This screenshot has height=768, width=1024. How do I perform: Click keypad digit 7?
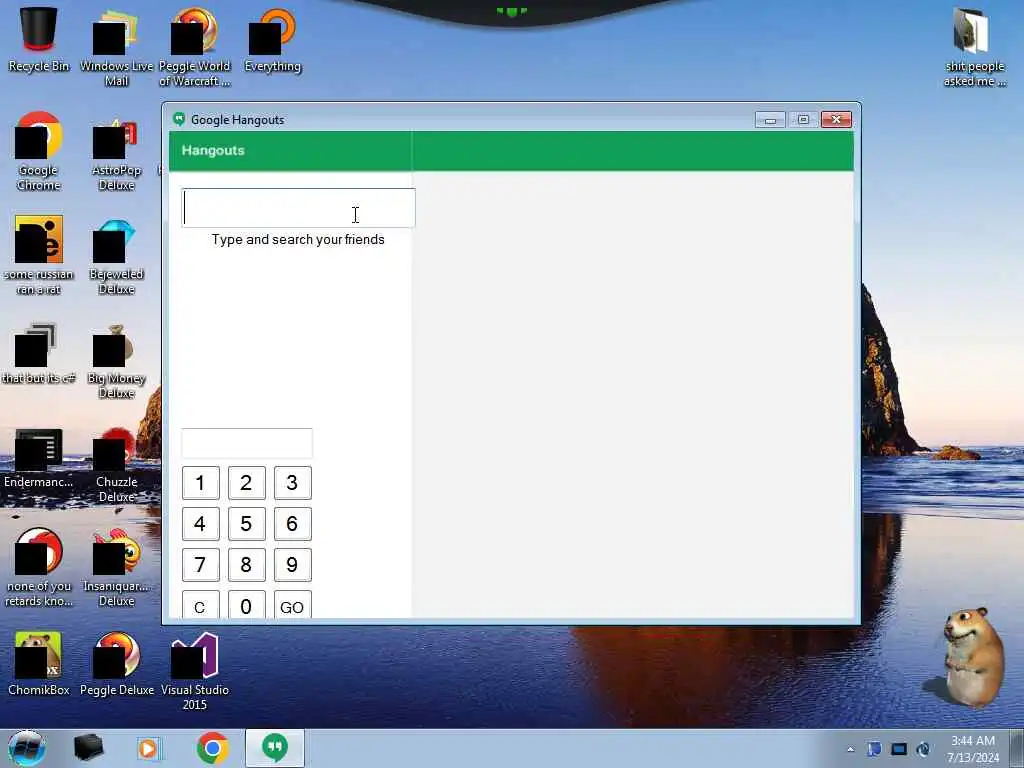200,565
